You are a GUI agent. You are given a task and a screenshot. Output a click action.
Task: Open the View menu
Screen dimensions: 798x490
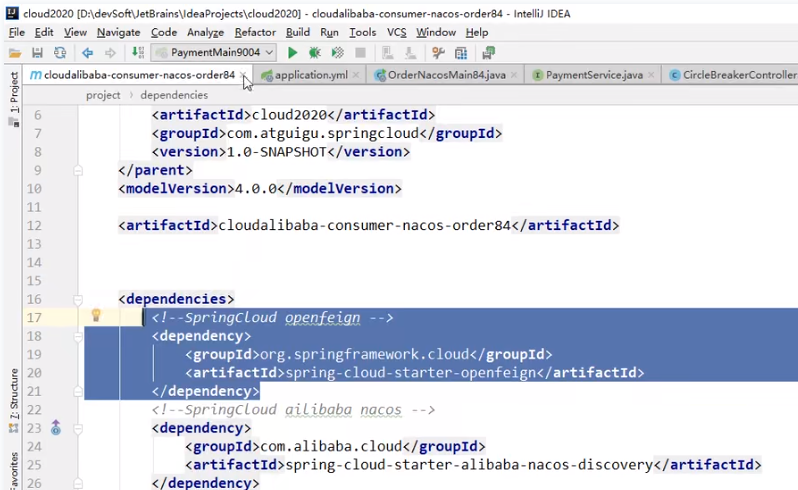click(x=75, y=33)
